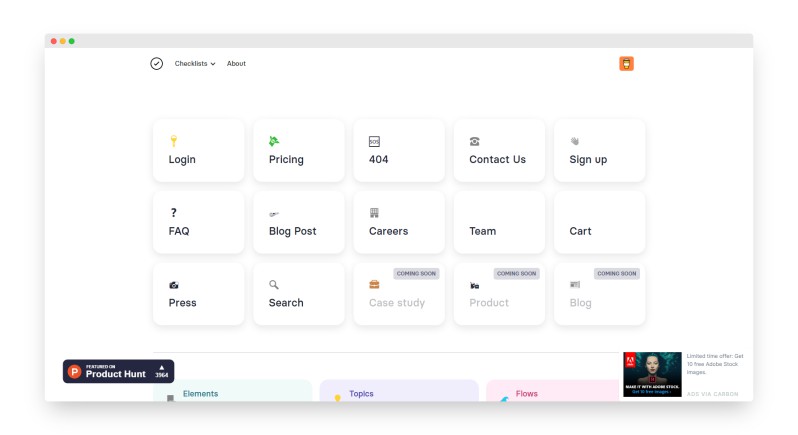Go to the About page
The width and height of the screenshot is (798, 435).
[x=236, y=64]
